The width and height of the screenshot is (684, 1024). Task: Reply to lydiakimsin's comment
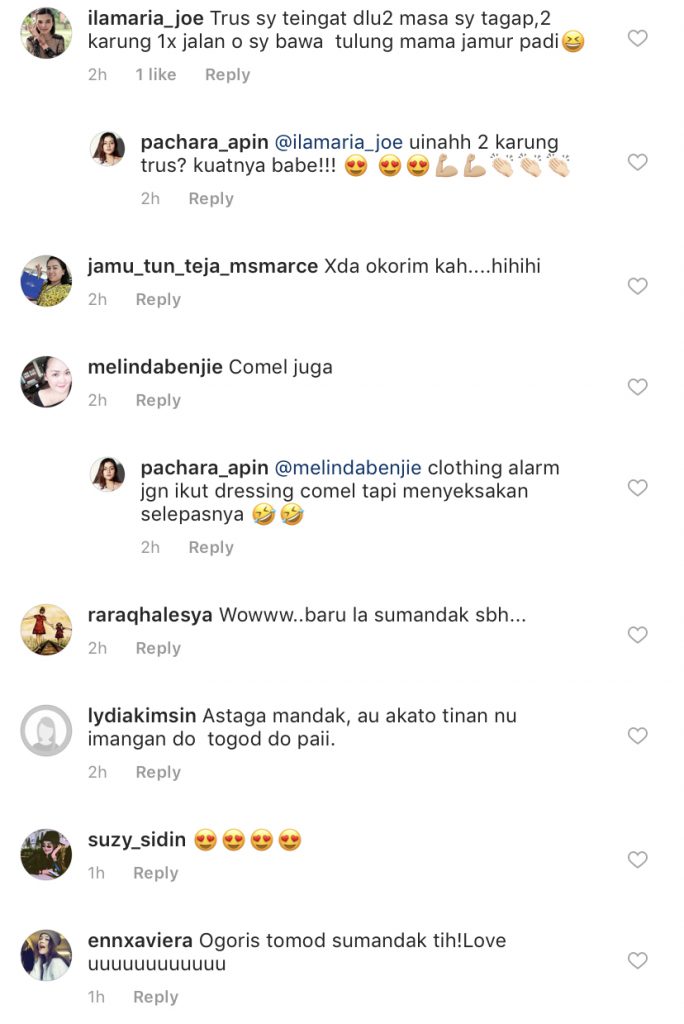[158, 772]
